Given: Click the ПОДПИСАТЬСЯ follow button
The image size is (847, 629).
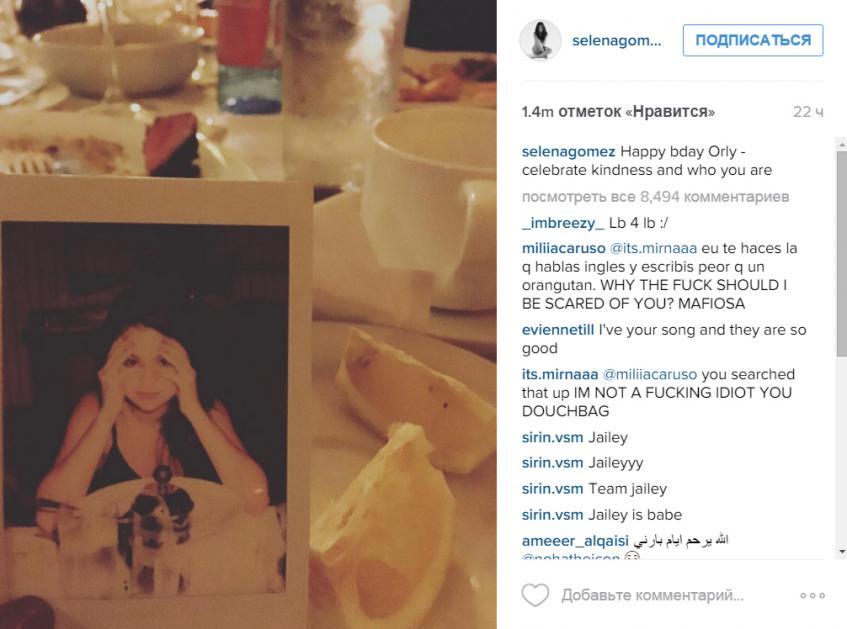Looking at the screenshot, I should 752,40.
